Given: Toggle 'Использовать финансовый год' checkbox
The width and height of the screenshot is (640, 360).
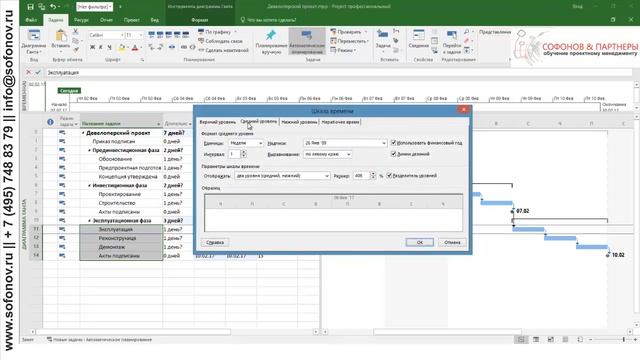Looking at the screenshot, I should click(393, 143).
